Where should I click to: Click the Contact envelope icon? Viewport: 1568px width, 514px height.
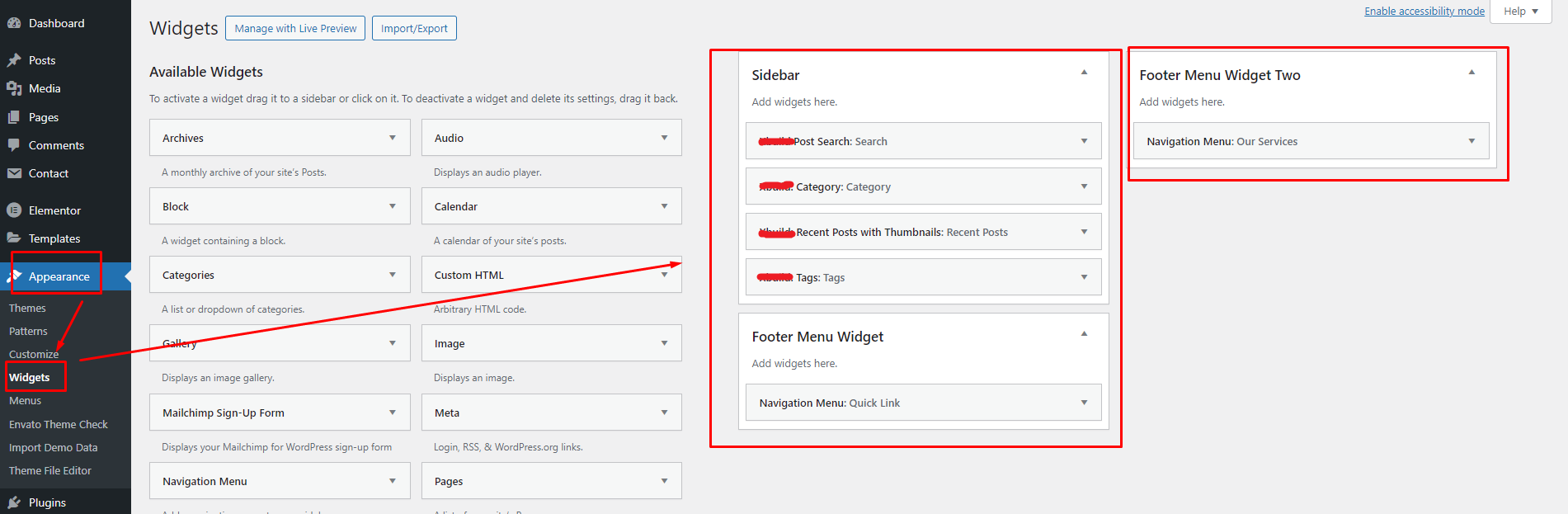coord(14,173)
